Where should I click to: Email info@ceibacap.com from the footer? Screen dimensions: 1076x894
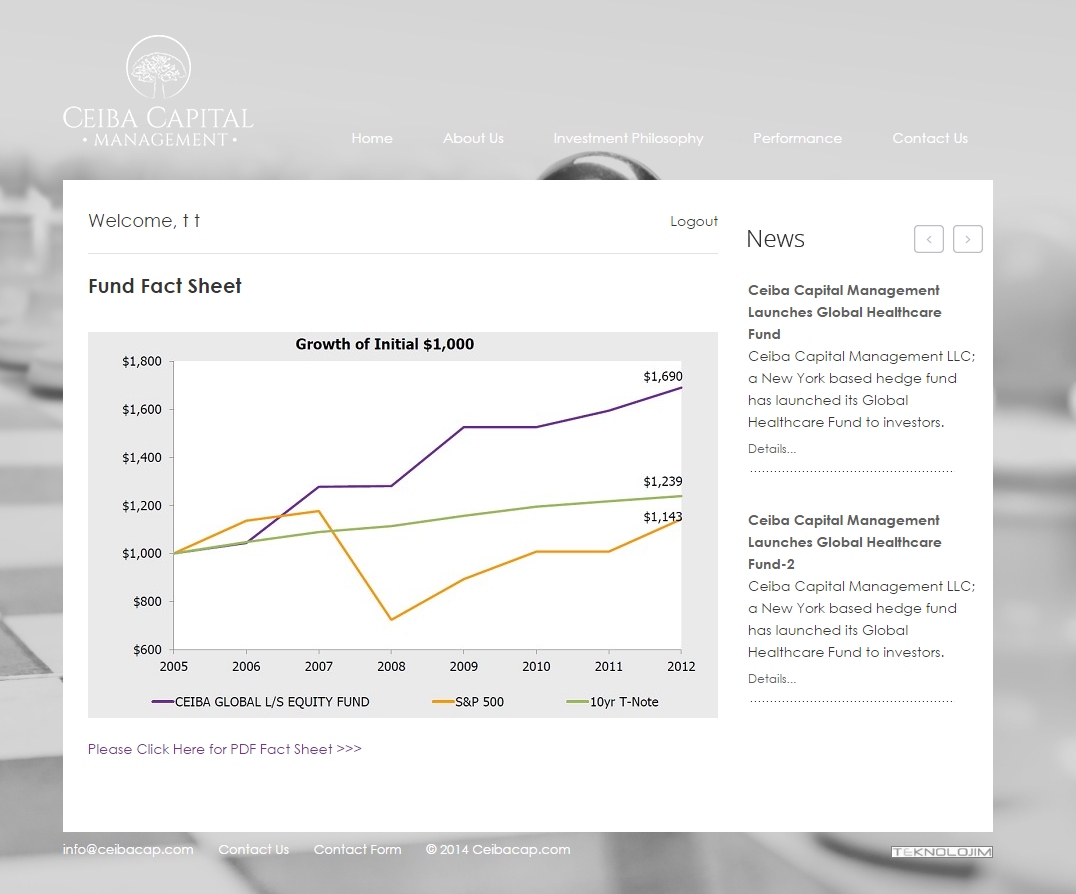(128, 849)
